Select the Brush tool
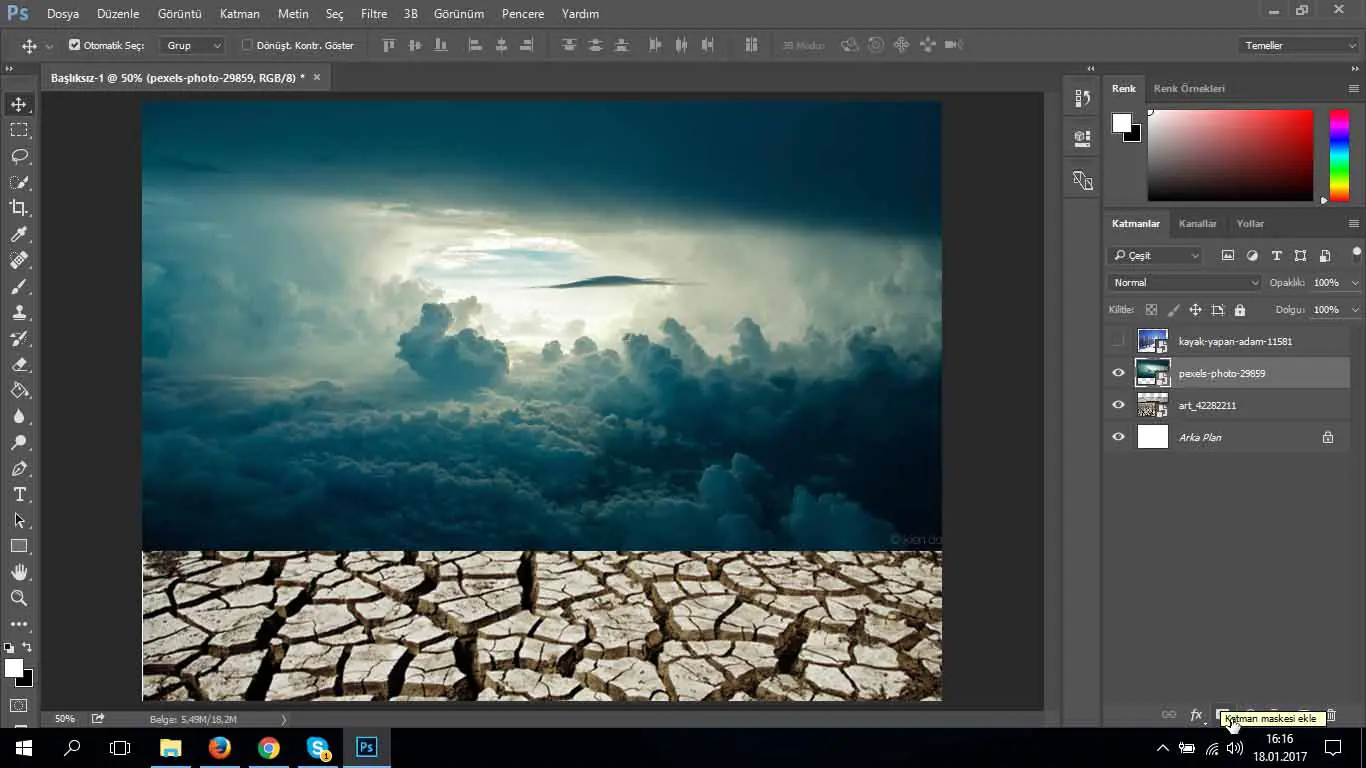Screen dimensions: 1366x768 (x=19, y=286)
